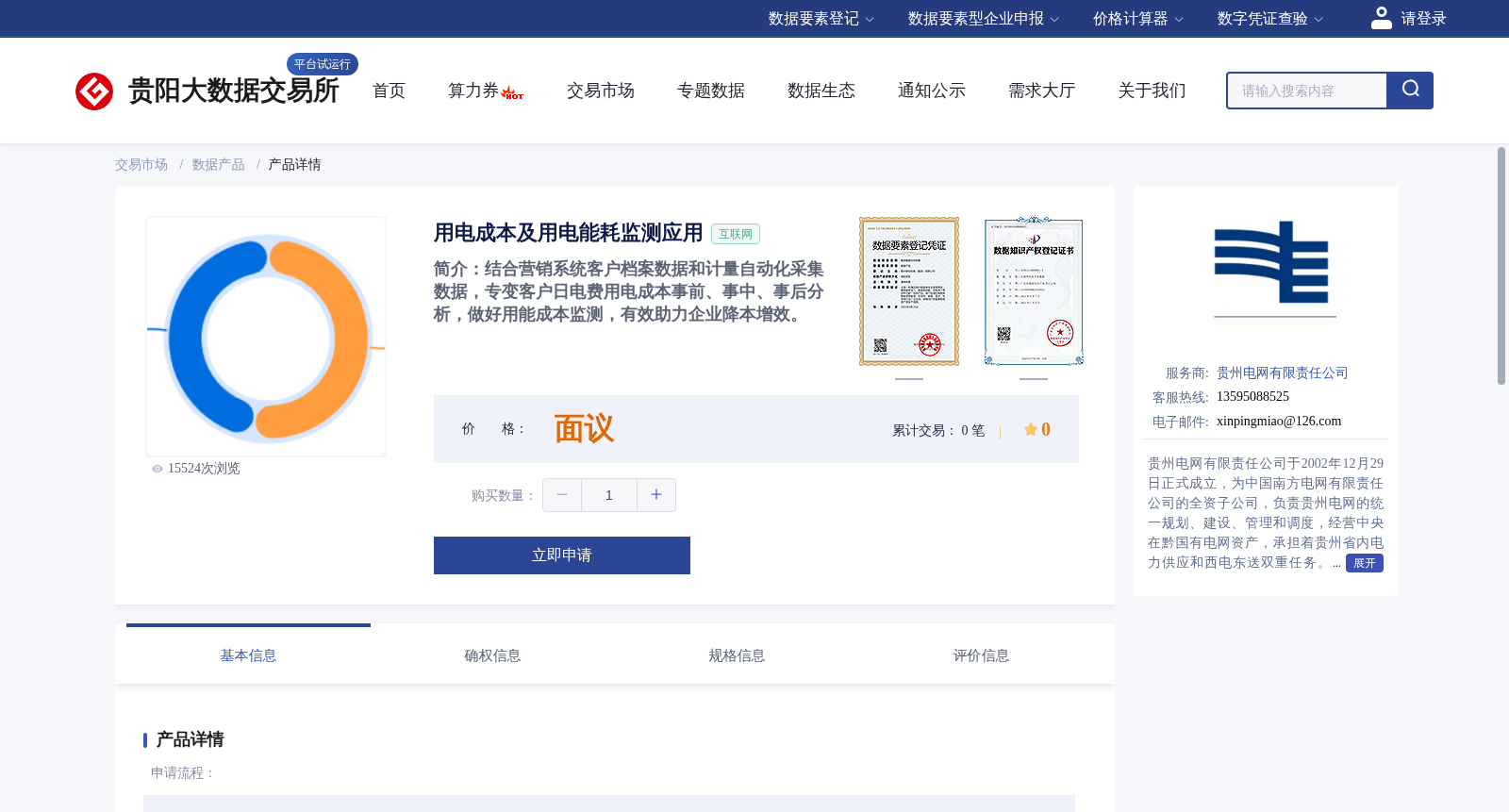1509x812 pixels.
Task: Switch to the 确权信息 tab
Action: coord(492,655)
